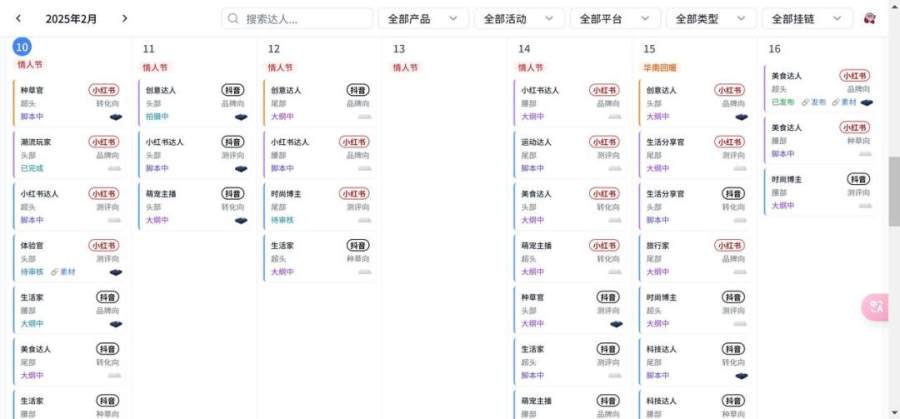900x419 pixels.
Task: Click product icon on 体验官 card on day 10
Action: pos(115,272)
